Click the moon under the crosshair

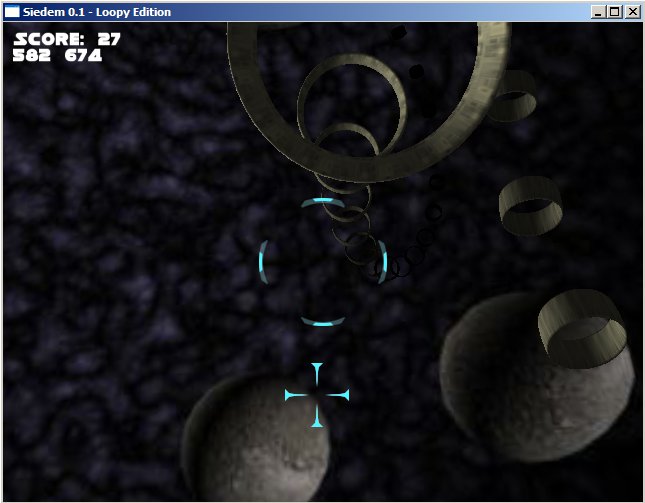[x=256, y=437]
